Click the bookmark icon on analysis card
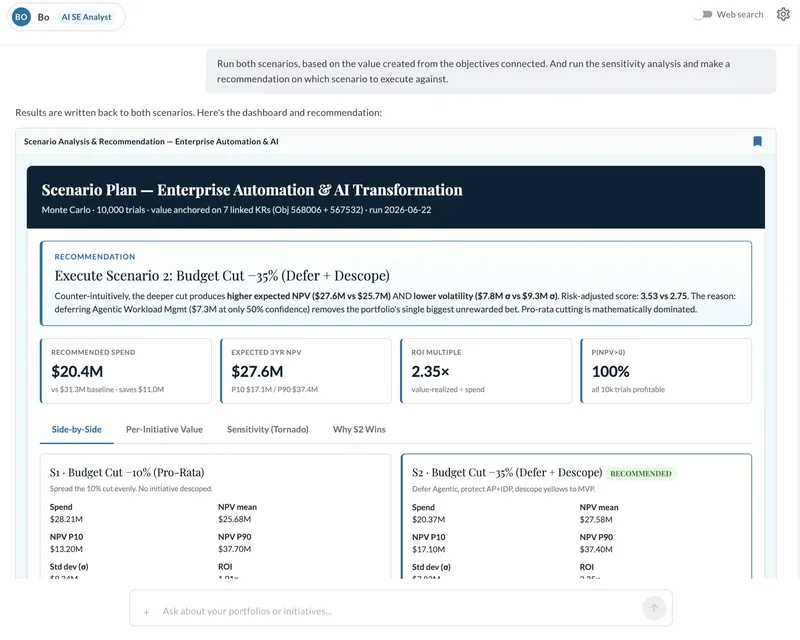 click(x=757, y=141)
